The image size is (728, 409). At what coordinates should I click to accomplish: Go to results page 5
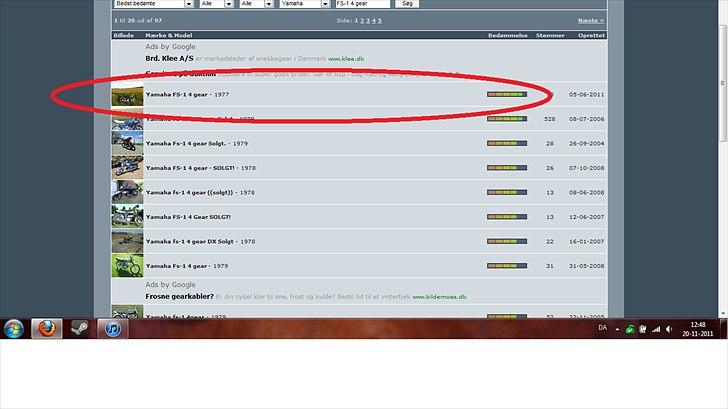[379, 20]
